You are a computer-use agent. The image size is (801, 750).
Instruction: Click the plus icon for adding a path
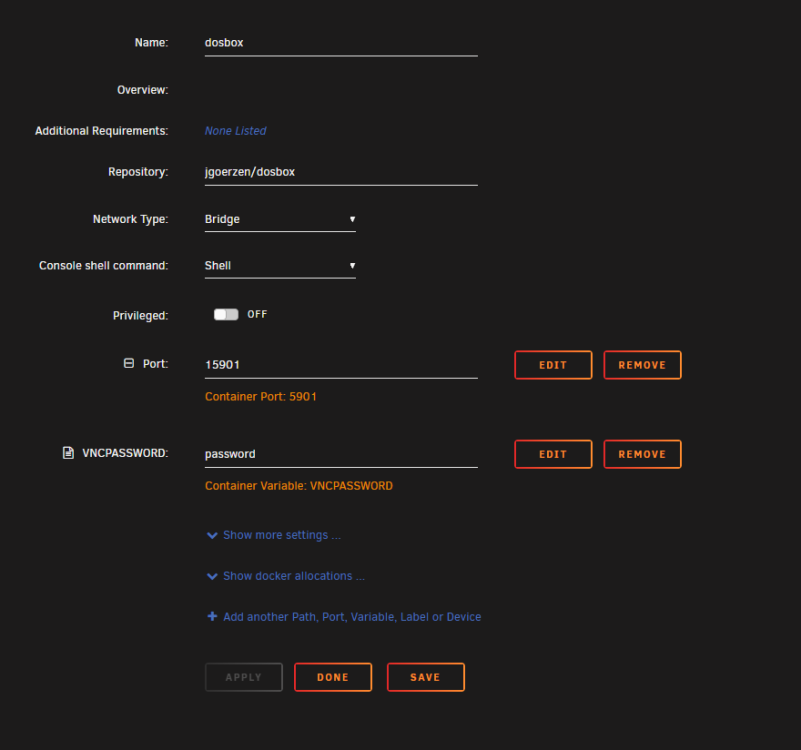click(x=212, y=616)
